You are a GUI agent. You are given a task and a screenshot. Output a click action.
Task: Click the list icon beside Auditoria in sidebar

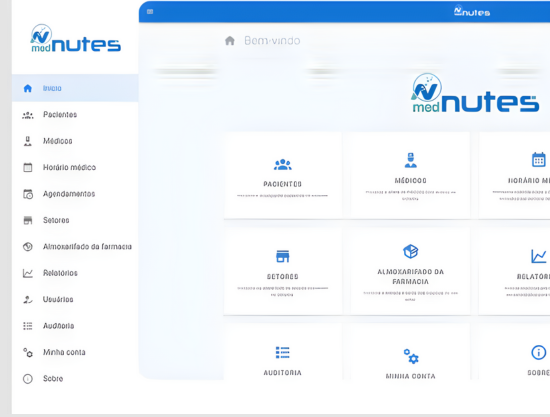(x=28, y=326)
